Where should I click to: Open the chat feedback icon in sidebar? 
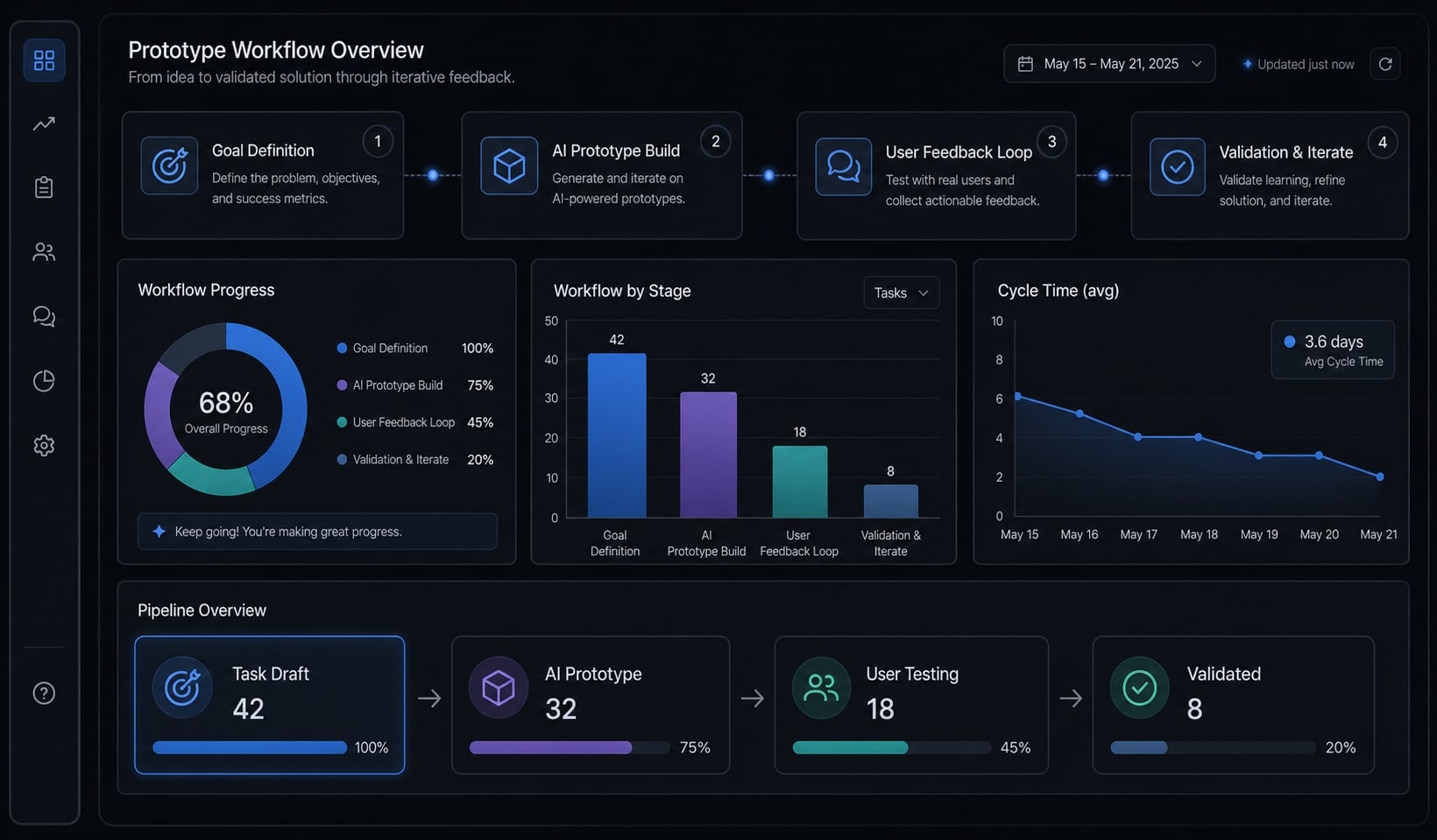pos(44,316)
